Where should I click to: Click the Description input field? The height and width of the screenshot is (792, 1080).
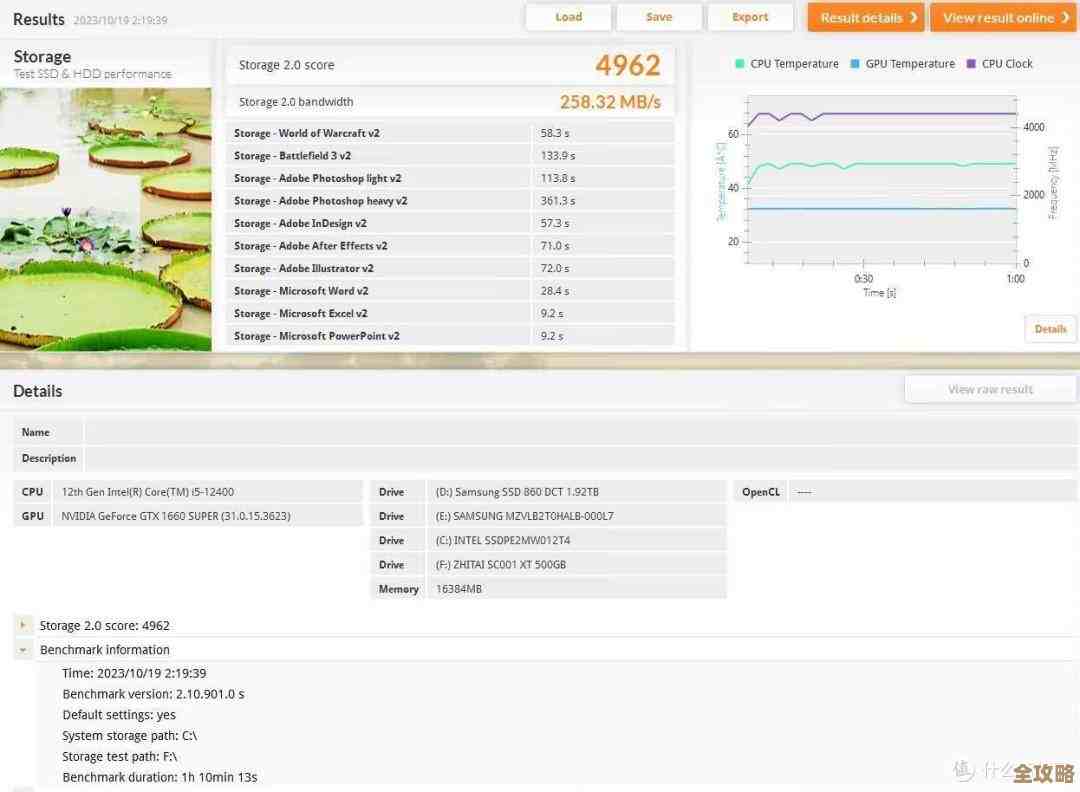tap(580, 458)
